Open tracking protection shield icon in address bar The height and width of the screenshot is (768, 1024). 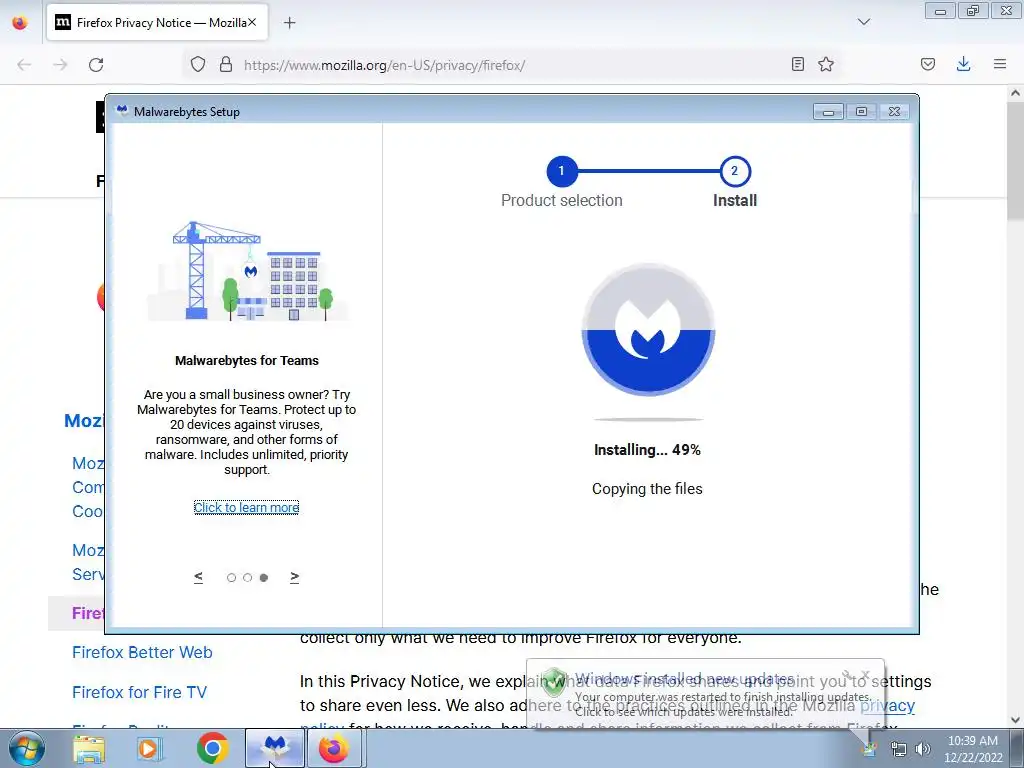click(198, 65)
